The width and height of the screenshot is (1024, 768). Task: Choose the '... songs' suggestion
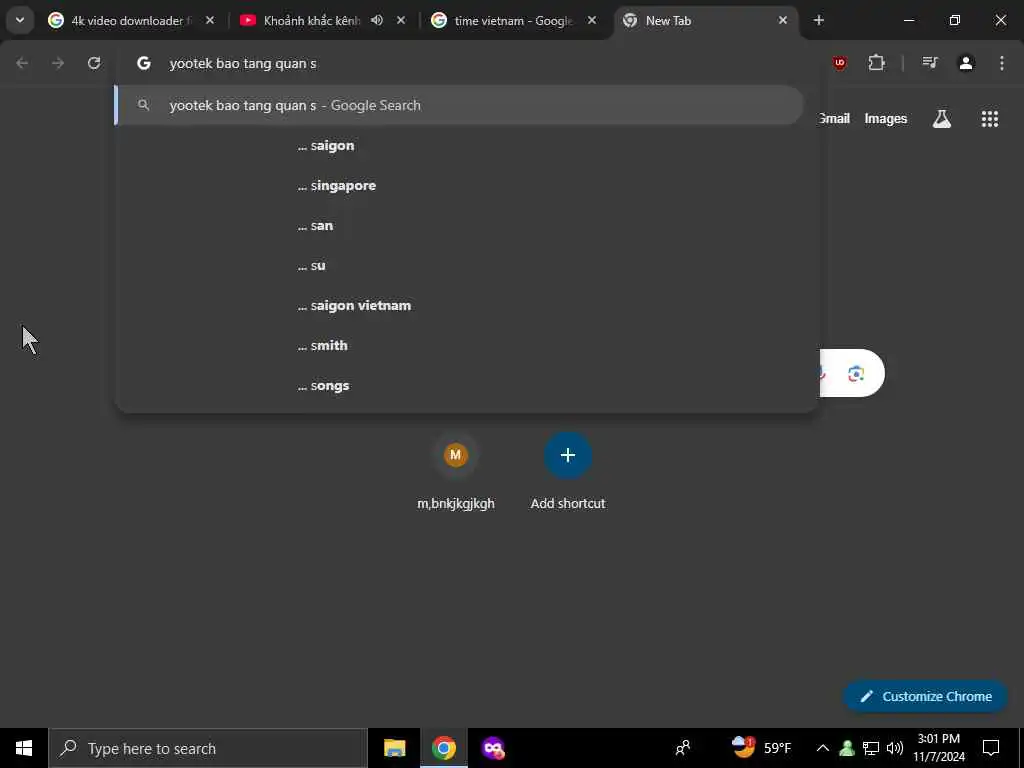(x=459, y=385)
